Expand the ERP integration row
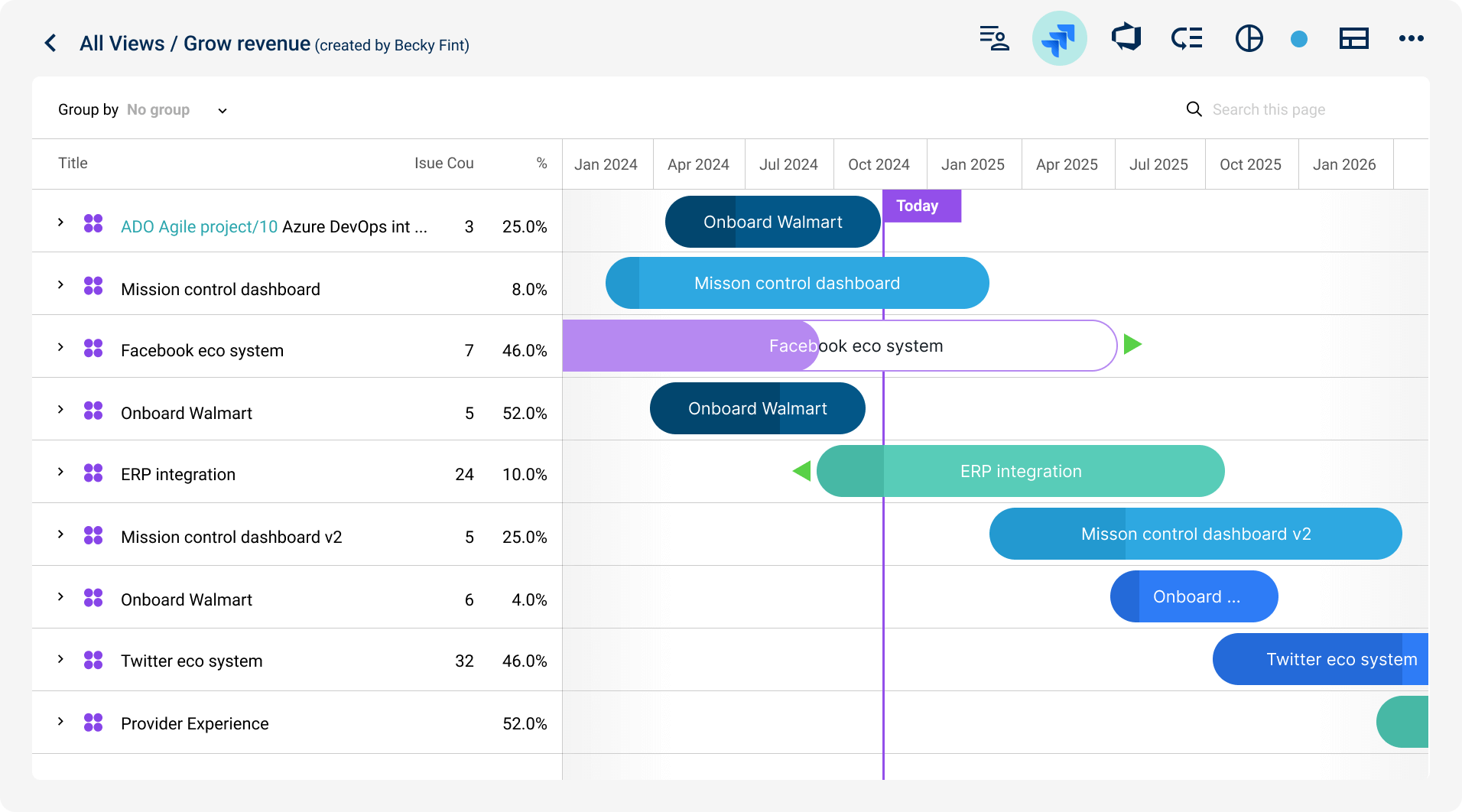Screen dimensions: 1462x812 [60, 472]
